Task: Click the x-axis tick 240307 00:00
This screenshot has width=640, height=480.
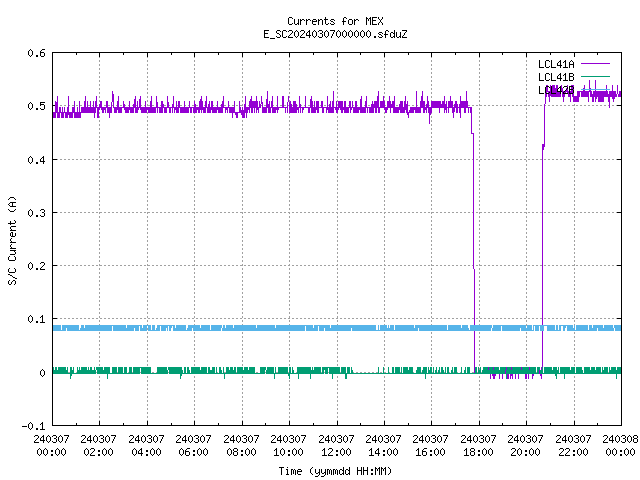Action: 51,445
